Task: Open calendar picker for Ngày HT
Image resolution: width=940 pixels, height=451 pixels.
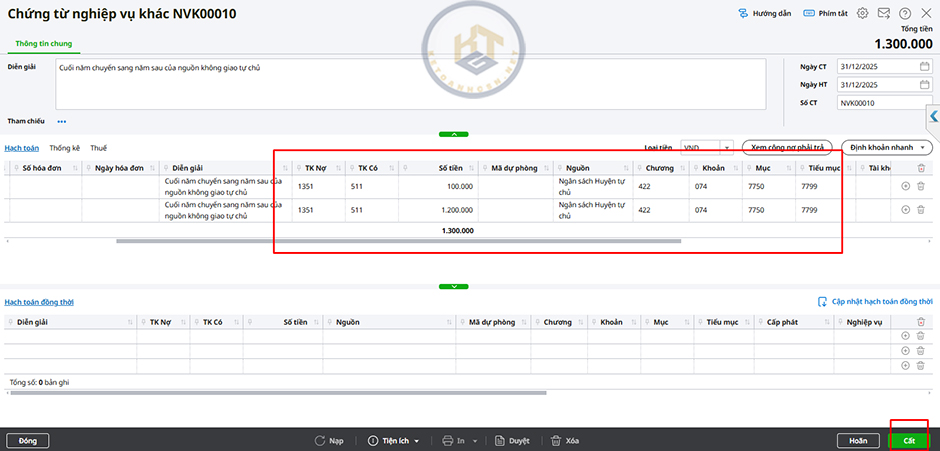Action: [924, 85]
